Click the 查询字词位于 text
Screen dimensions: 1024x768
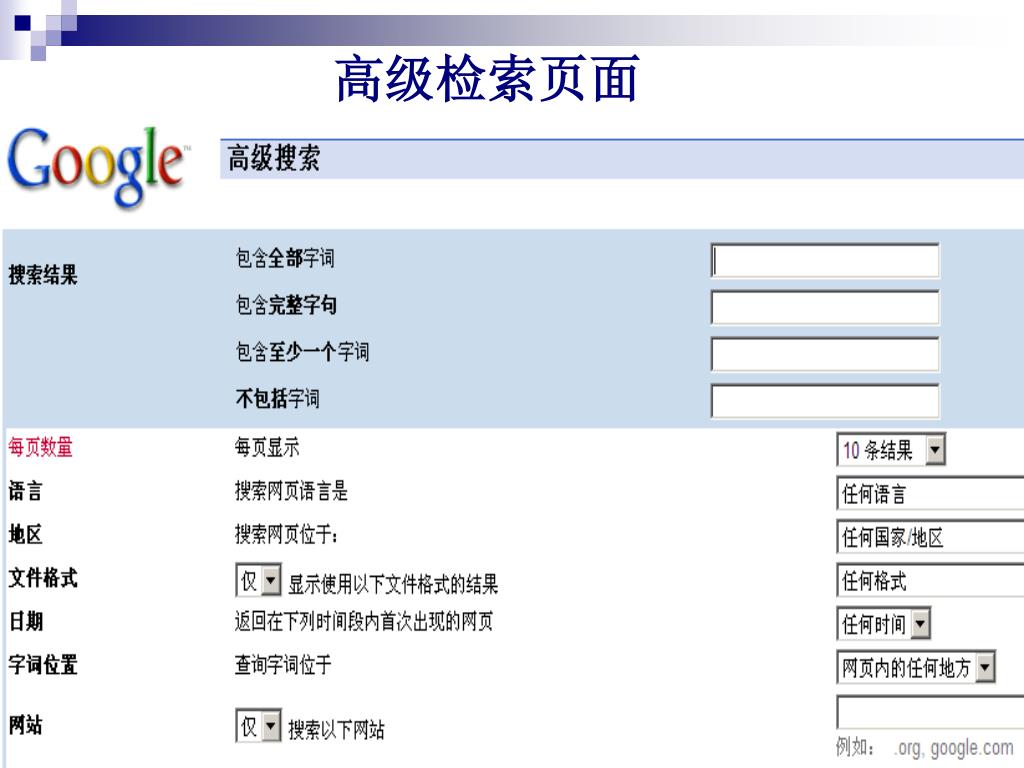tap(283, 665)
